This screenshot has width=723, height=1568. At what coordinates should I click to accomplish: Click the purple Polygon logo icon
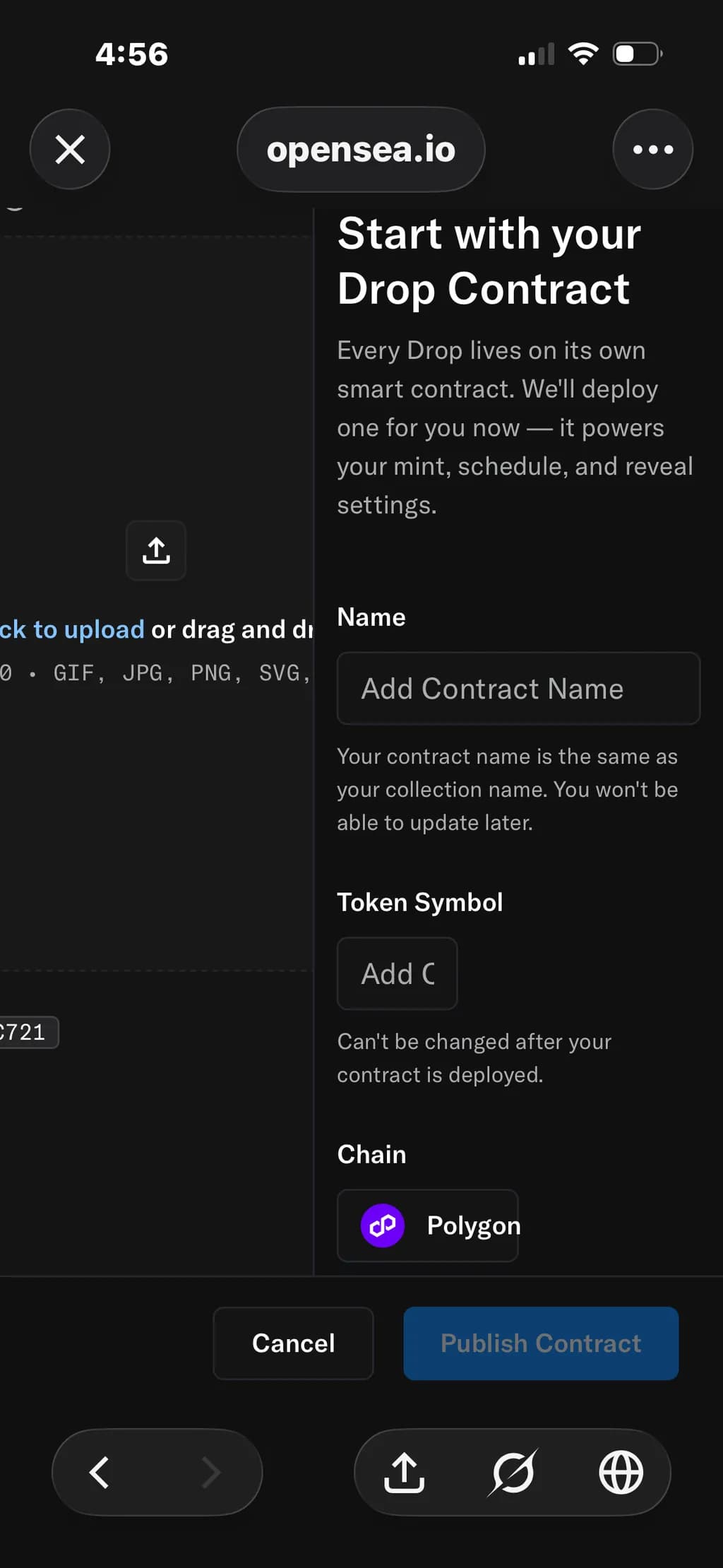click(383, 1225)
